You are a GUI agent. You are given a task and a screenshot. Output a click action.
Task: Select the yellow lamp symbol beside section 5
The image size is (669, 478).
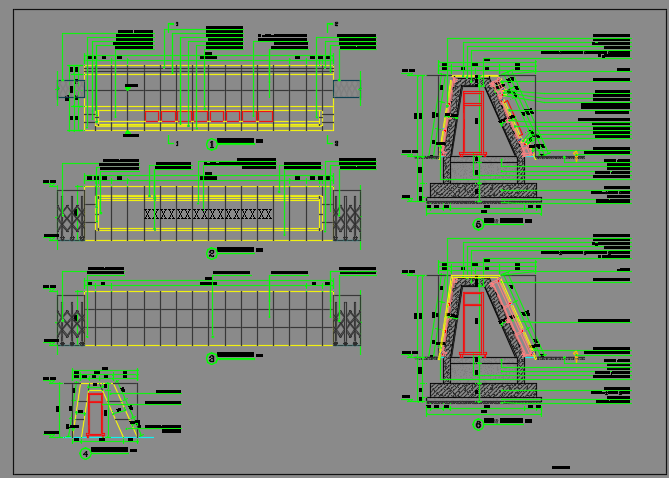click(576, 155)
